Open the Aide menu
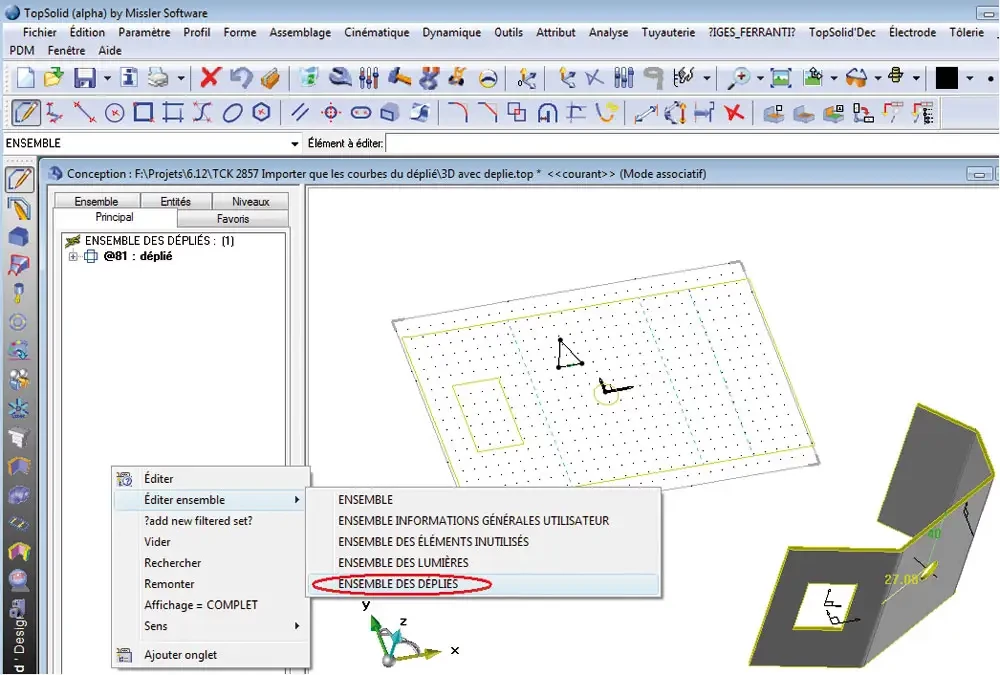The height and width of the screenshot is (675, 1000). tap(110, 50)
